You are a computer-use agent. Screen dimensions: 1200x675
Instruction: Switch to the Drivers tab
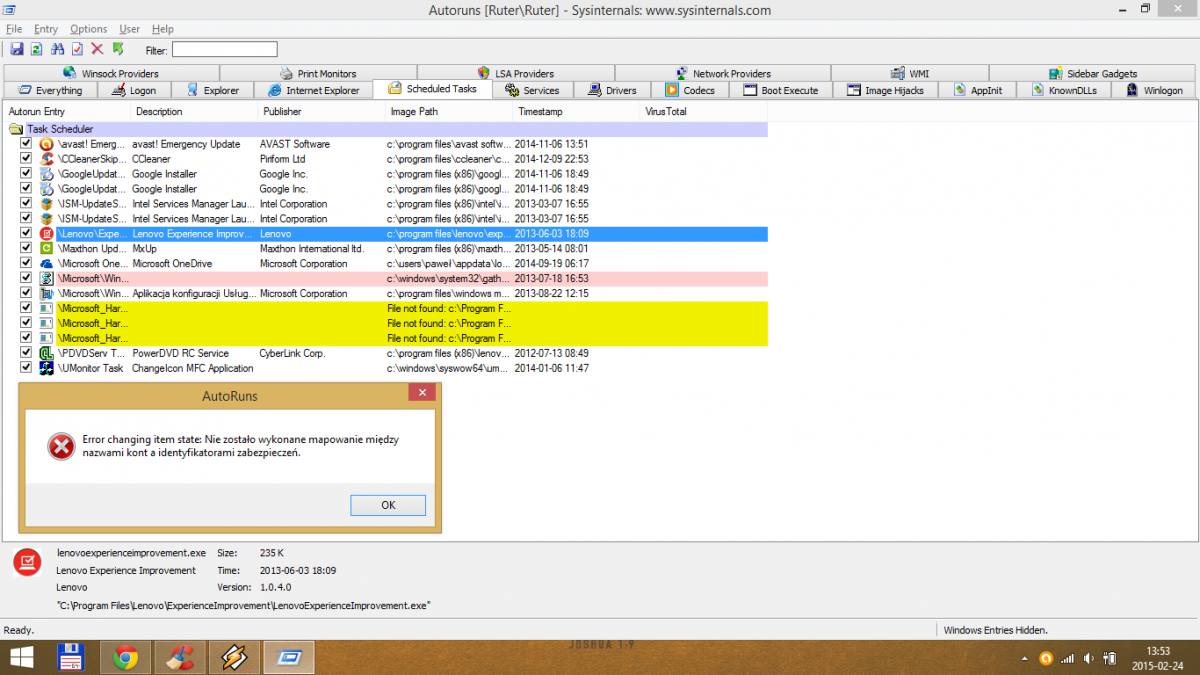point(611,90)
